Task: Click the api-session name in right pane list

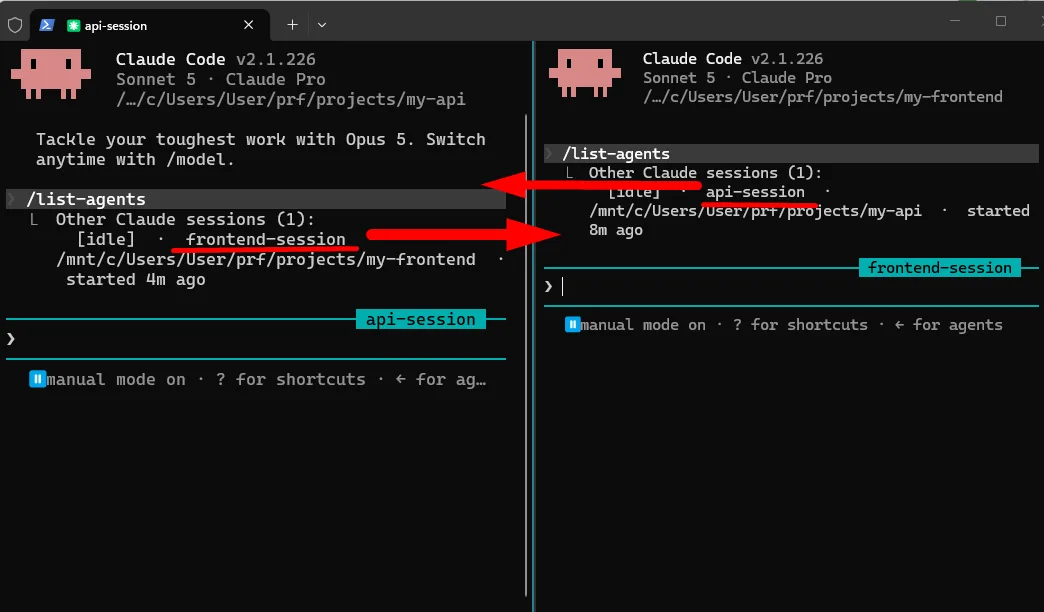Action: pyautogui.click(x=755, y=192)
